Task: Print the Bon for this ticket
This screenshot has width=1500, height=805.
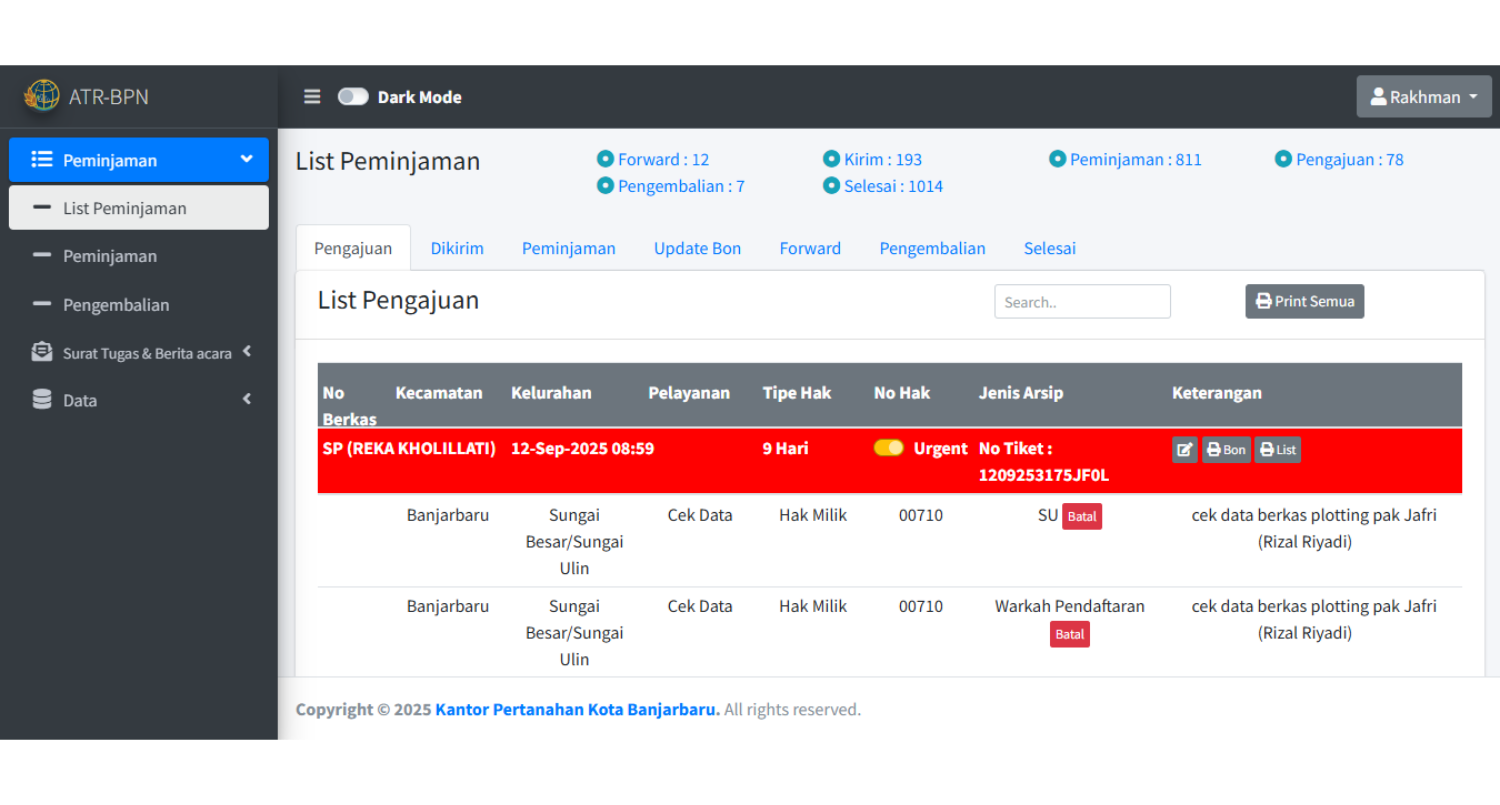Action: pos(1226,450)
